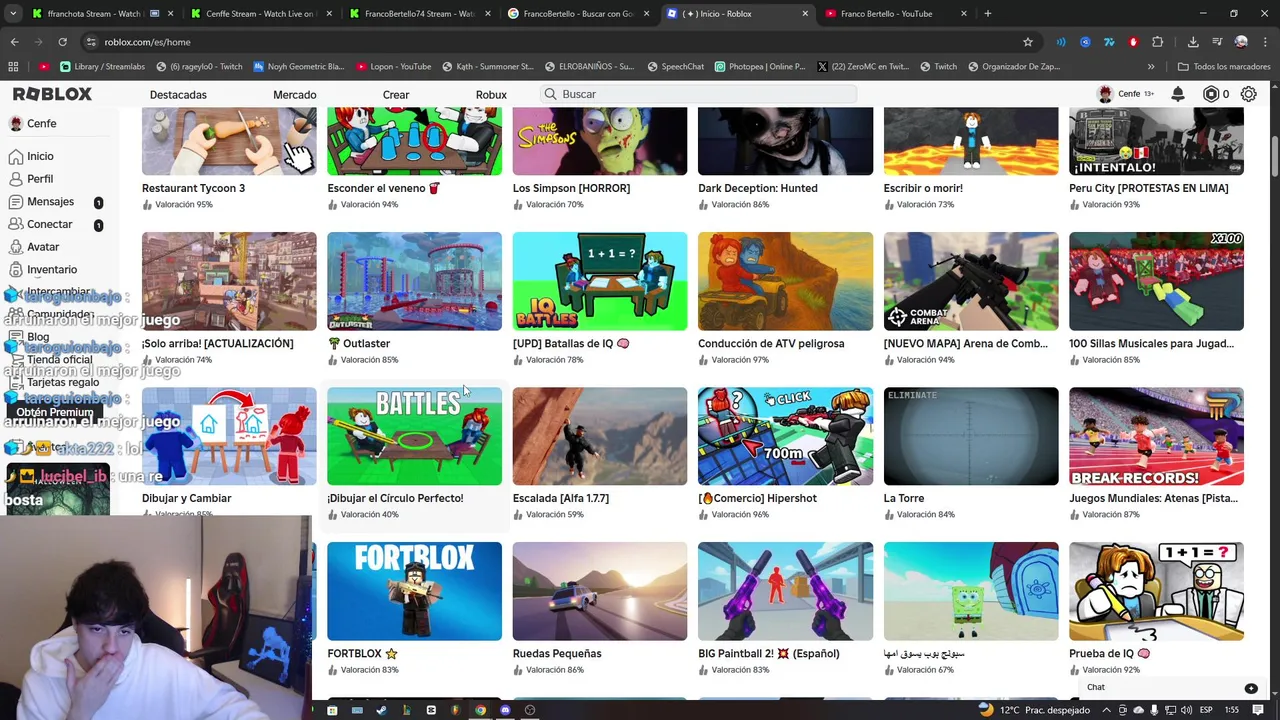1280x720 pixels.
Task: Reload the page with the browser refresh icon
Action: (62, 42)
